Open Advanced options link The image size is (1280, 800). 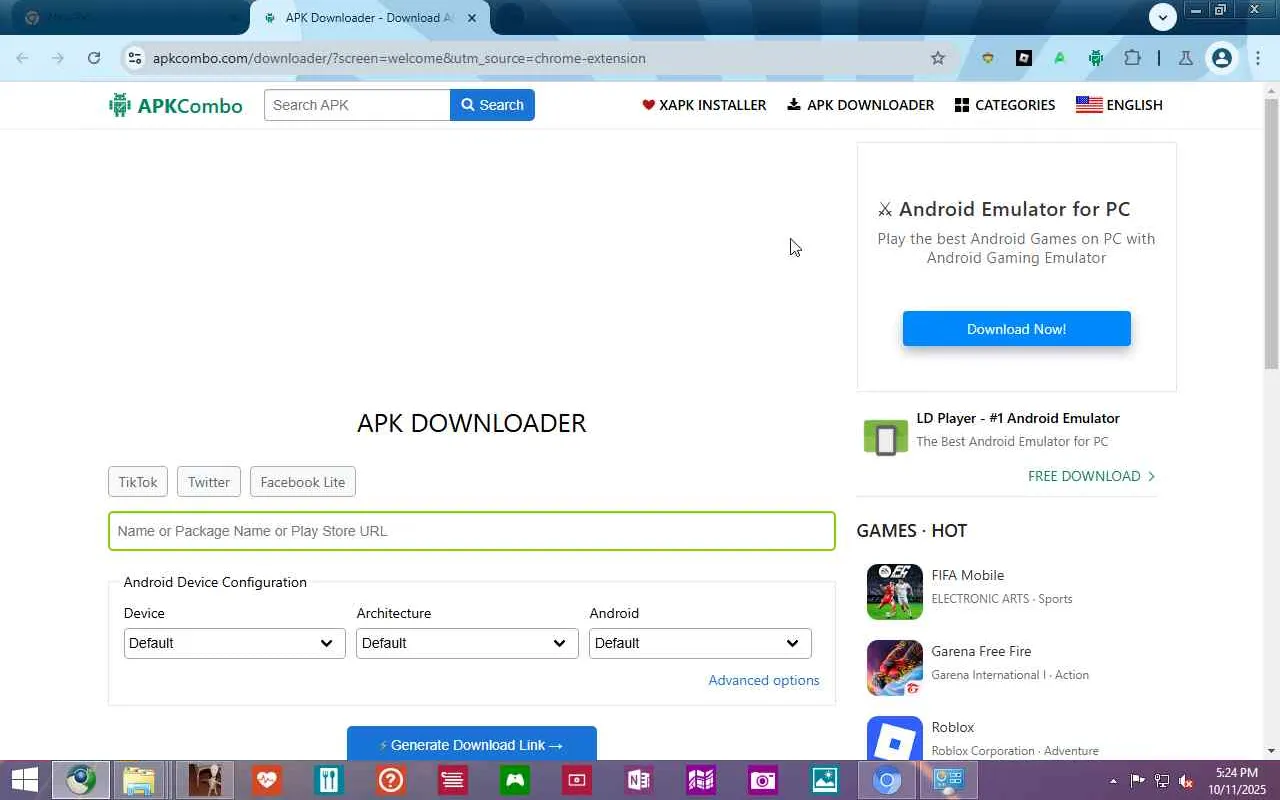(x=764, y=680)
